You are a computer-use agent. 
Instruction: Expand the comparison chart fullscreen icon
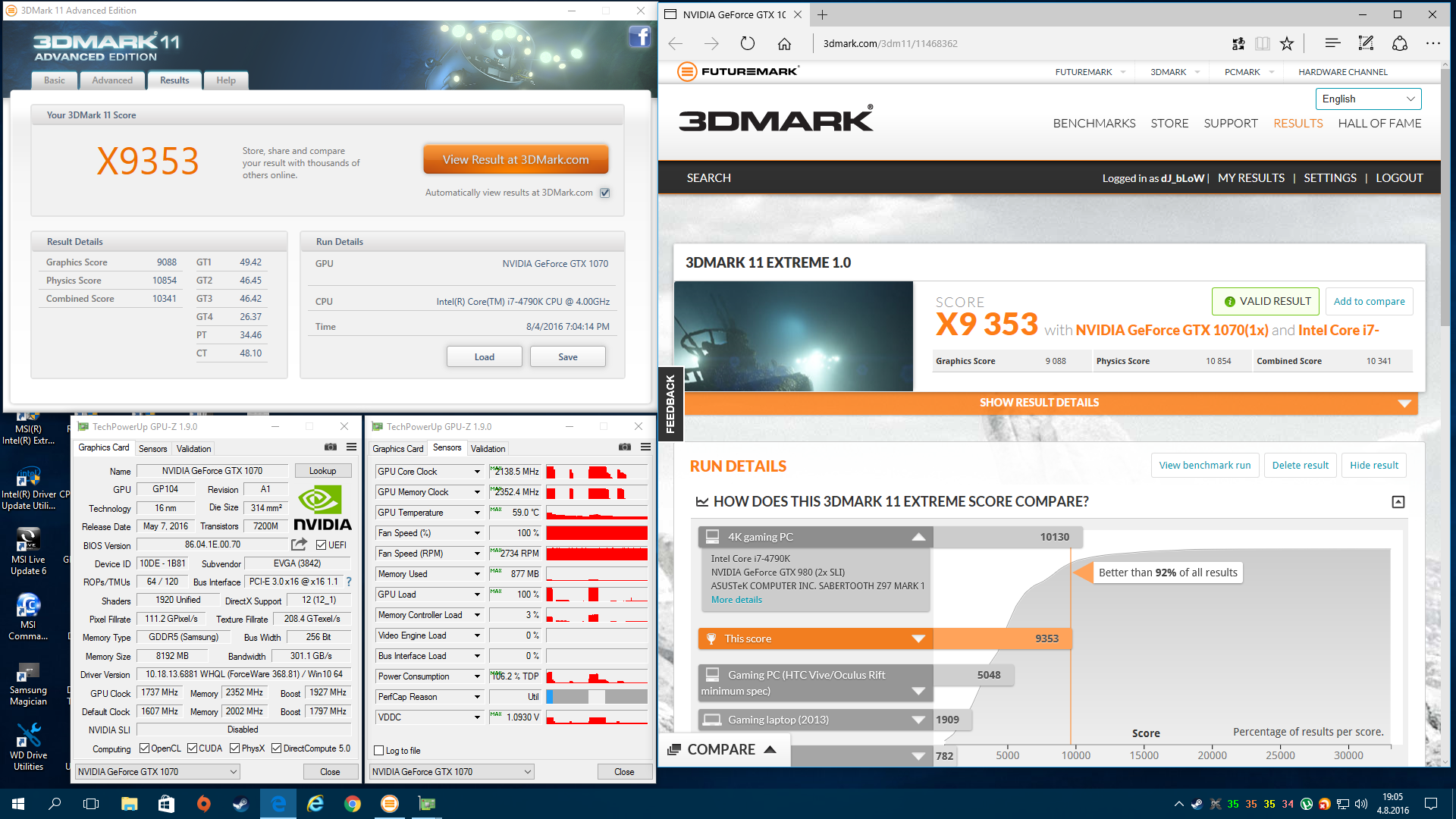pyautogui.click(x=1398, y=502)
